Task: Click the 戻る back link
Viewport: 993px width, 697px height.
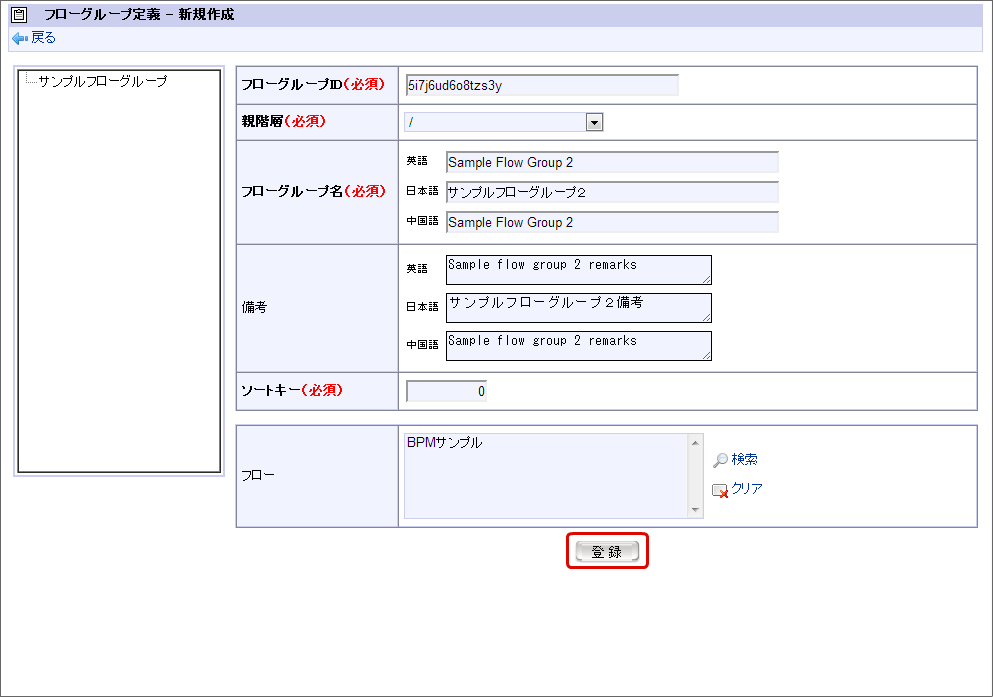Action: (x=43, y=38)
